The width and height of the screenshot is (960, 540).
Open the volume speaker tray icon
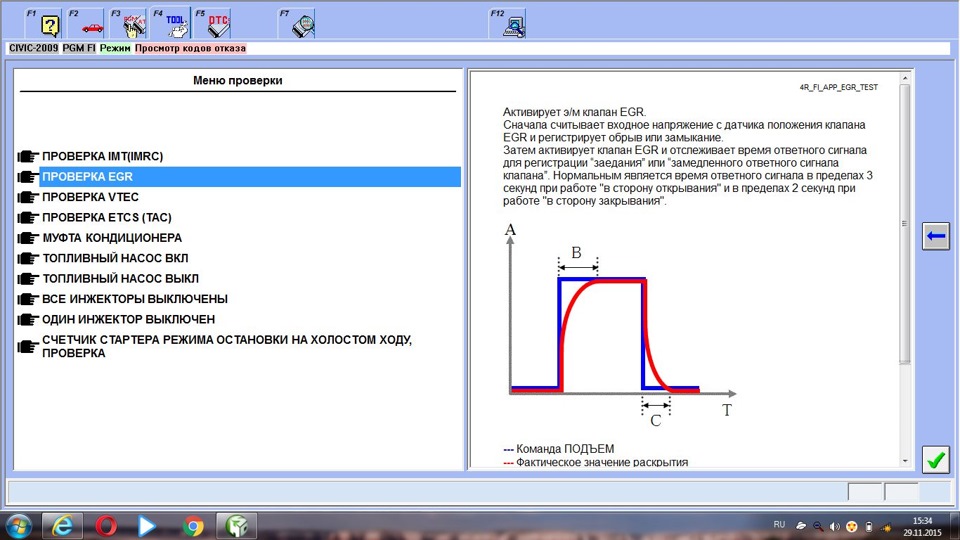pyautogui.click(x=834, y=527)
